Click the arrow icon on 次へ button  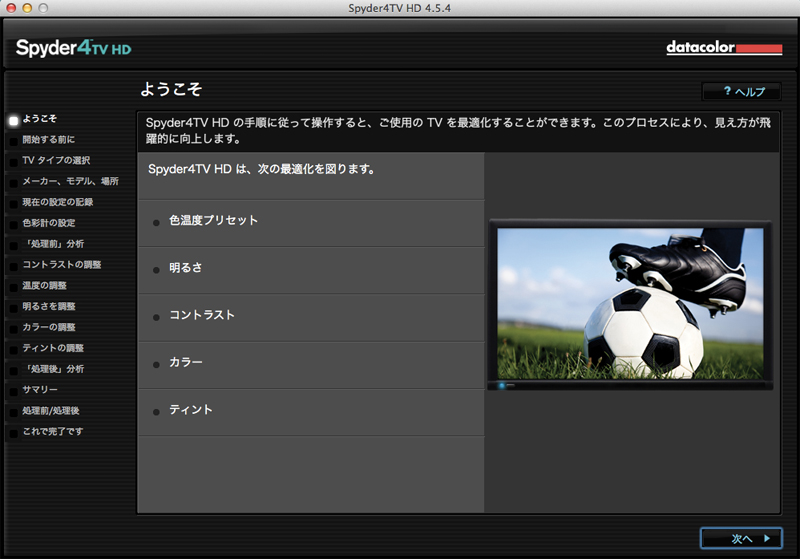(766, 538)
